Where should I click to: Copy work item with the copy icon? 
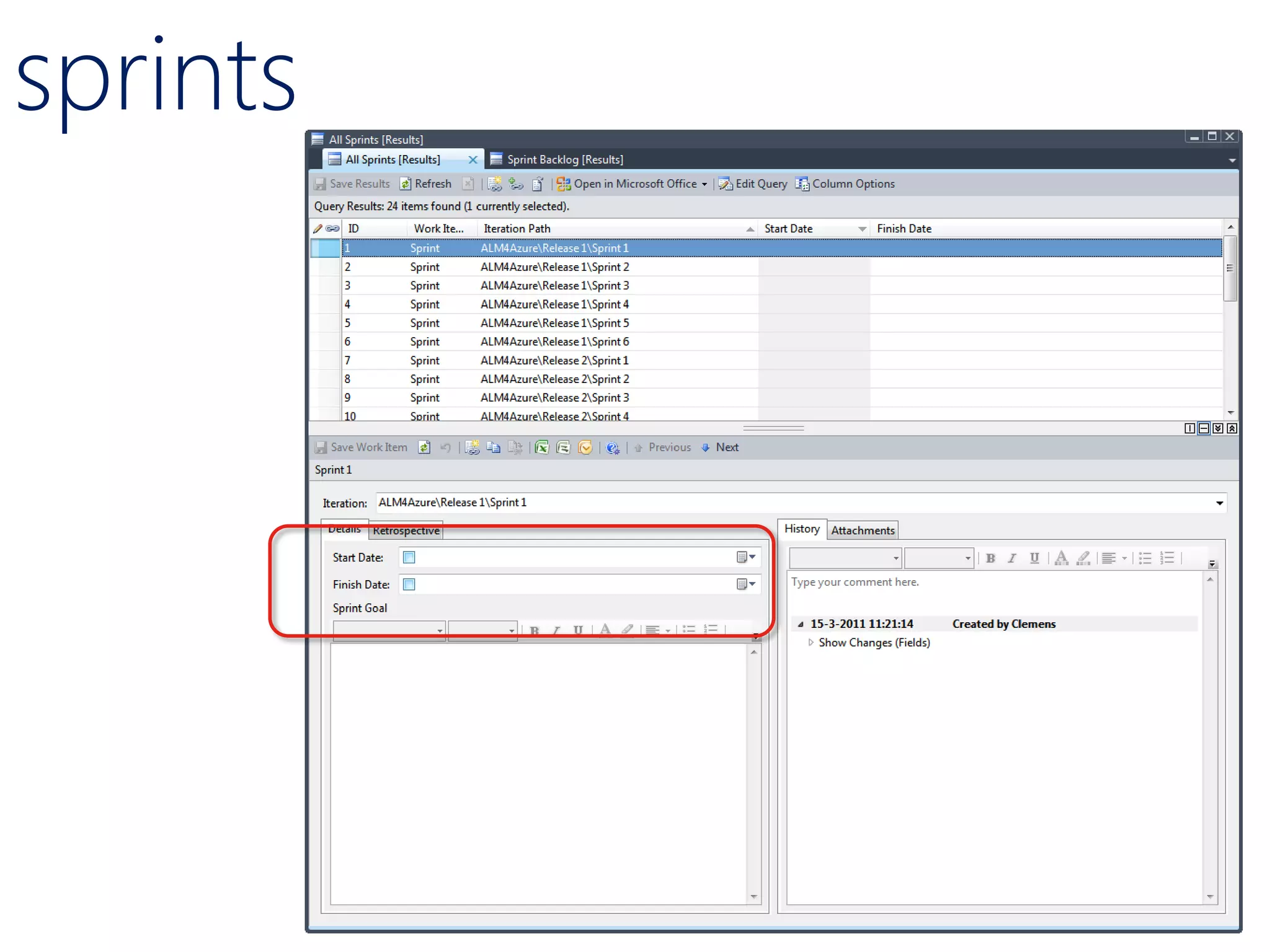(x=494, y=447)
